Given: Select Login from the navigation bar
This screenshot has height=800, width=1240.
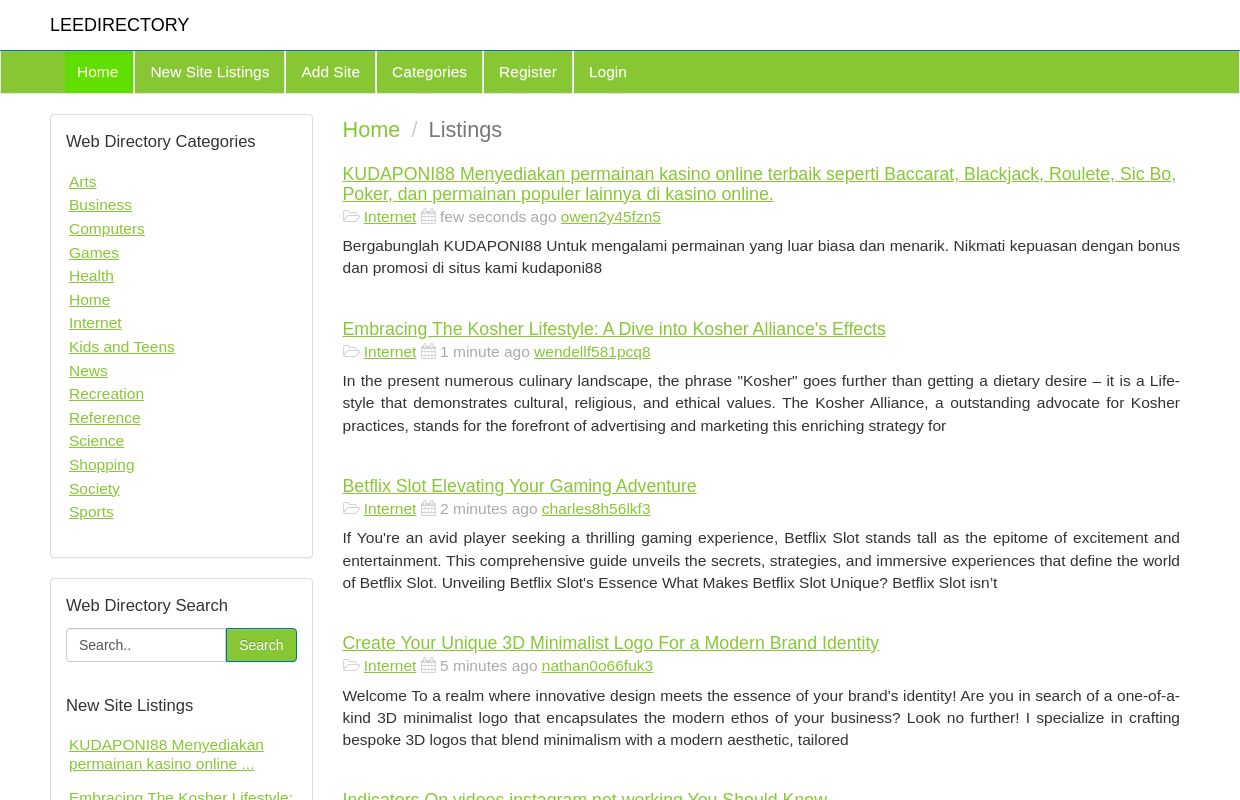Looking at the screenshot, I should tap(607, 71).
